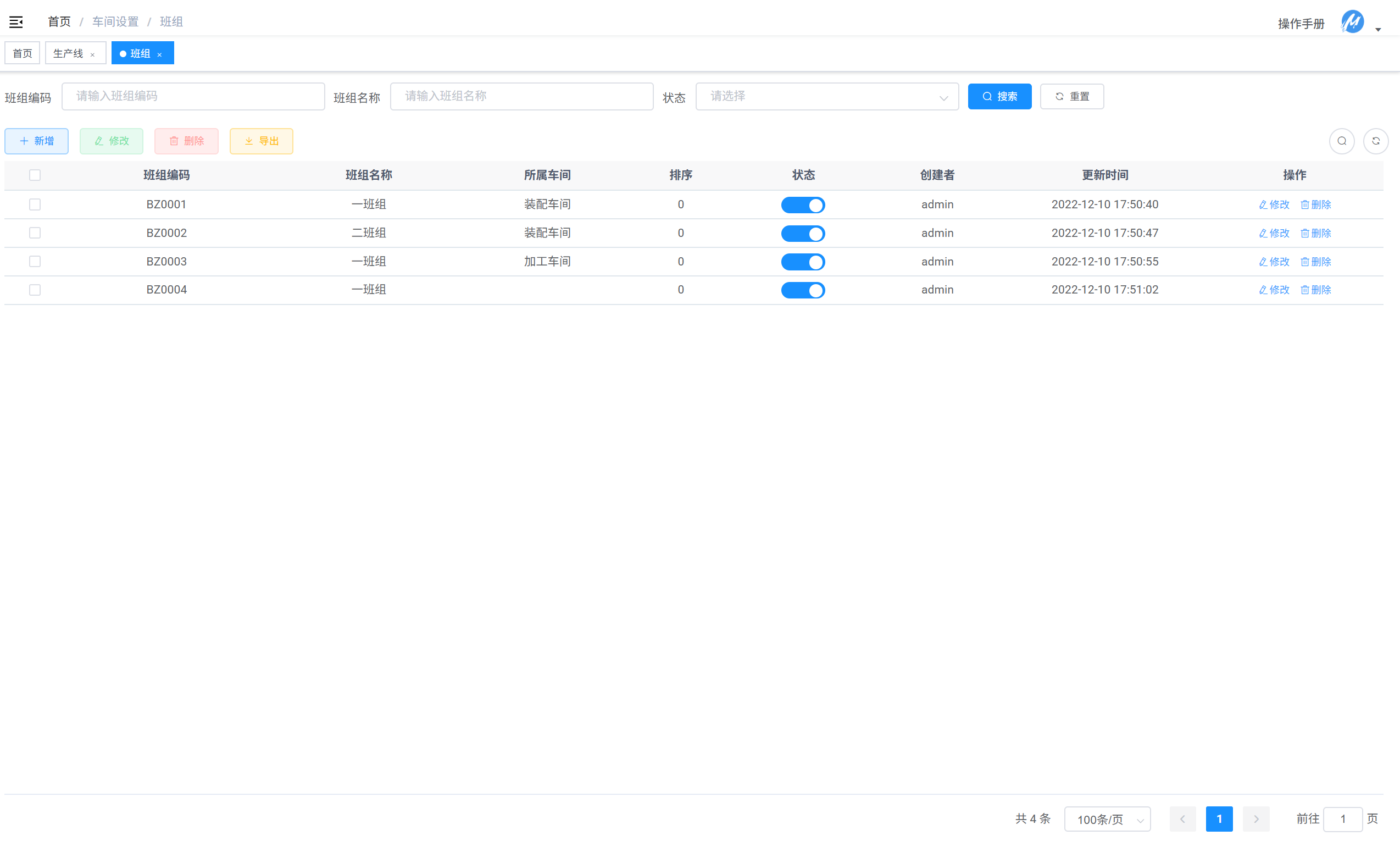1400x841 pixels.
Task: Collapse the sidebar with the hamburger icon
Action: pos(16,22)
